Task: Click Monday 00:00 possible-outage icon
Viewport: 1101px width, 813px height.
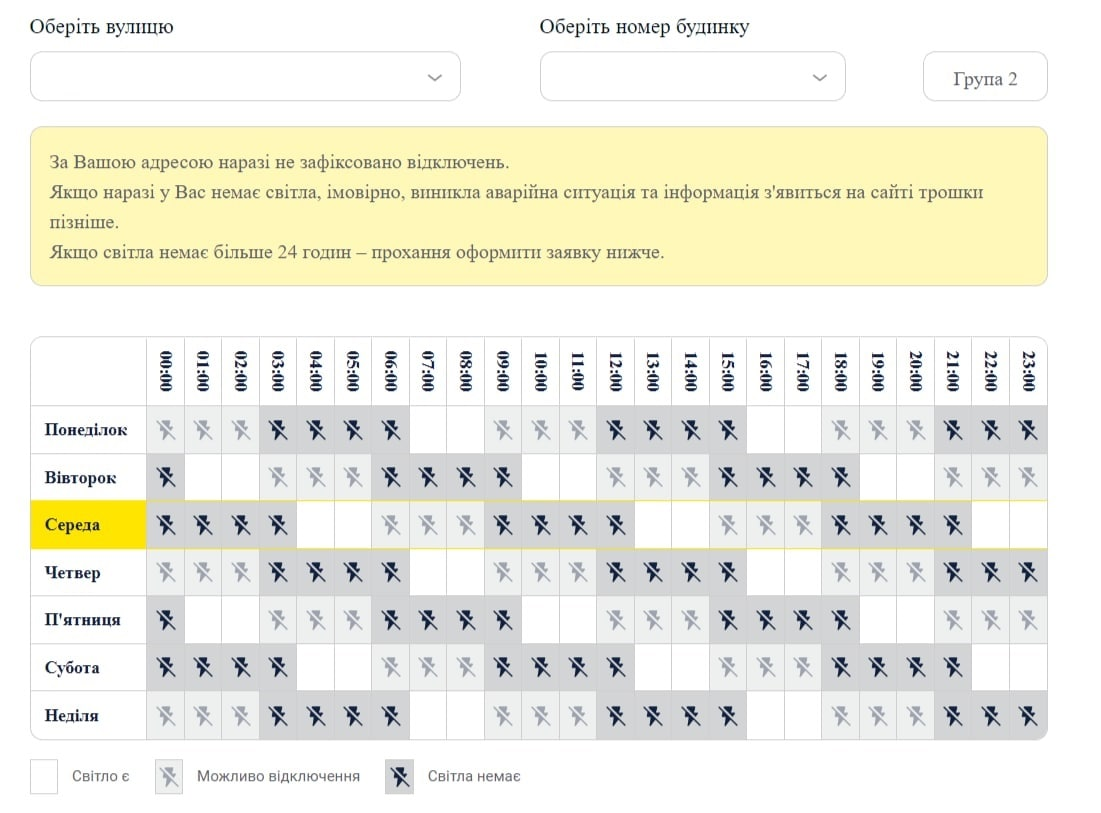Action: [165, 430]
